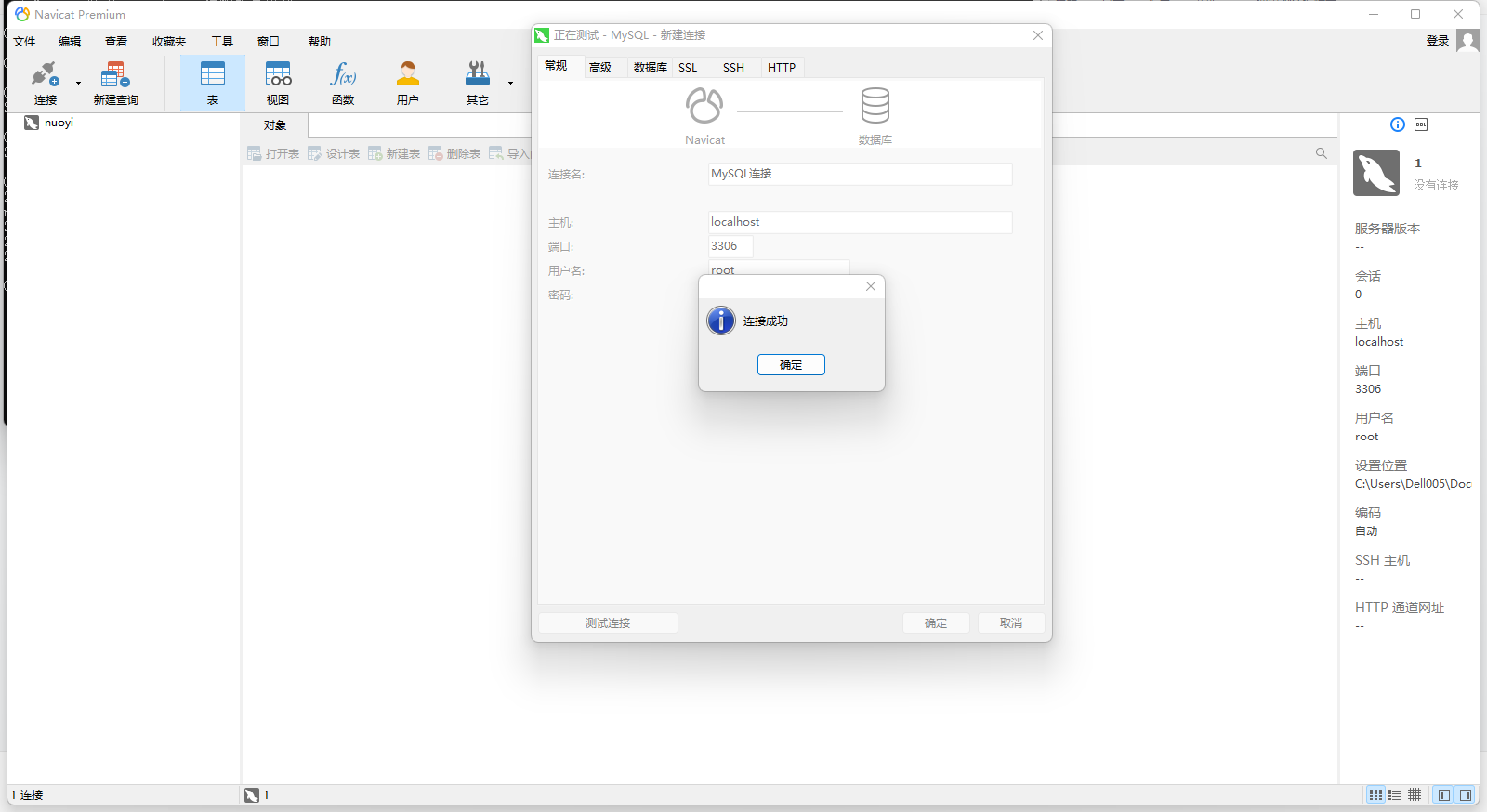Switch to the 常规 tab in connection dialog
The width and height of the screenshot is (1487, 812).
(556, 66)
